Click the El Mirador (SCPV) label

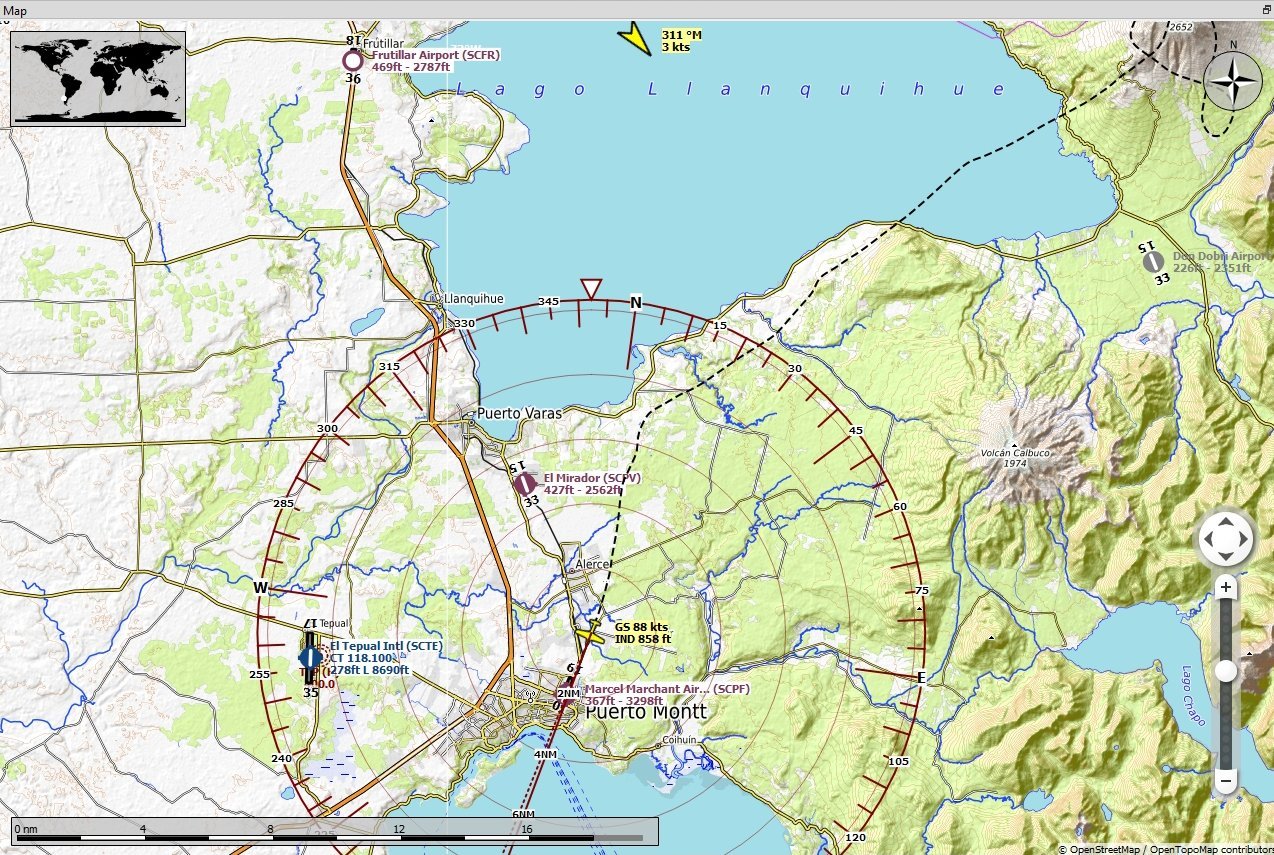click(x=592, y=478)
